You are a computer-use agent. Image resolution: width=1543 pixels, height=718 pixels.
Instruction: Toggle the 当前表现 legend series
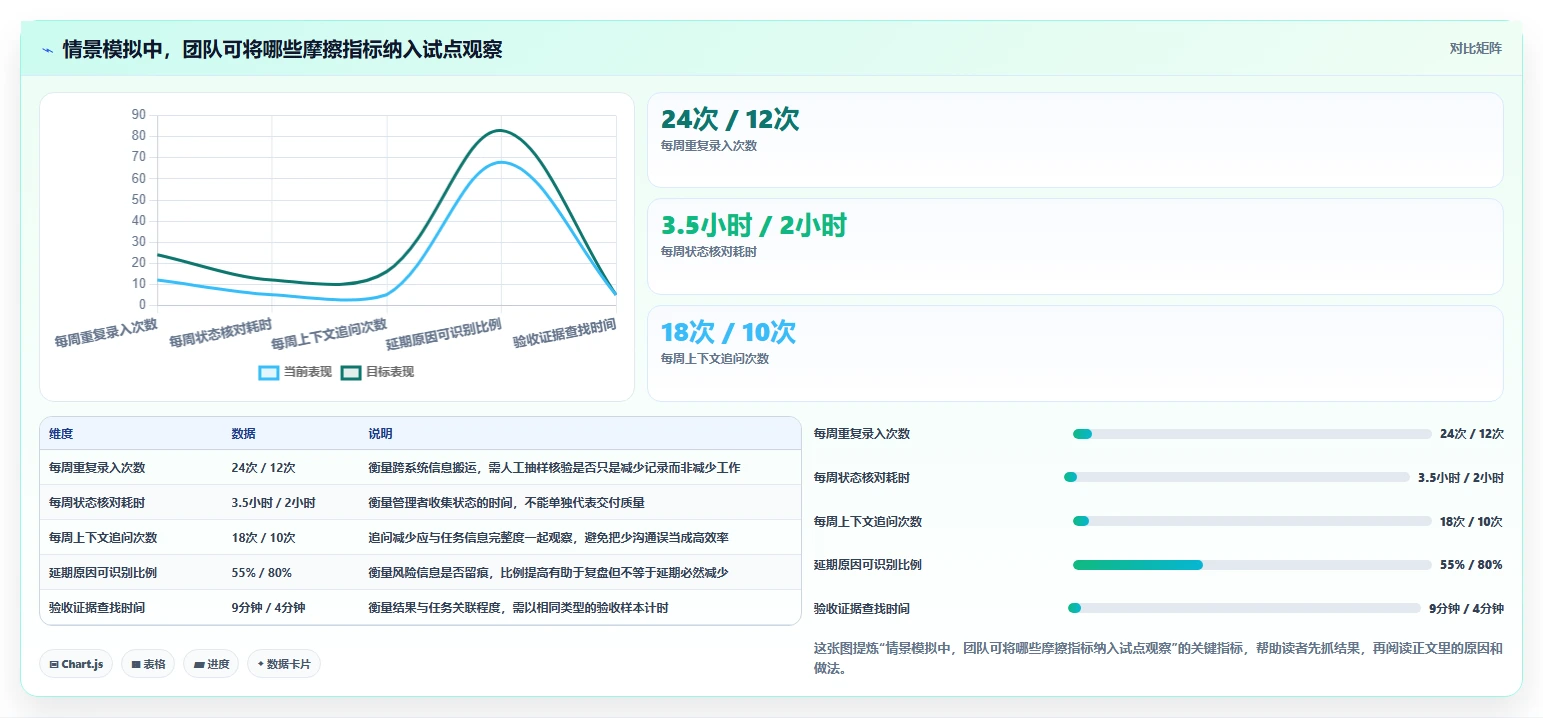coord(295,372)
